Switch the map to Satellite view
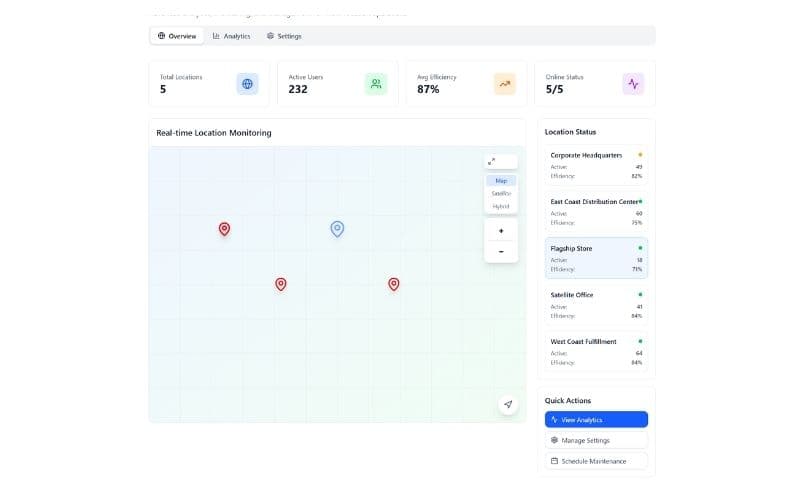800x500 pixels. click(501, 193)
